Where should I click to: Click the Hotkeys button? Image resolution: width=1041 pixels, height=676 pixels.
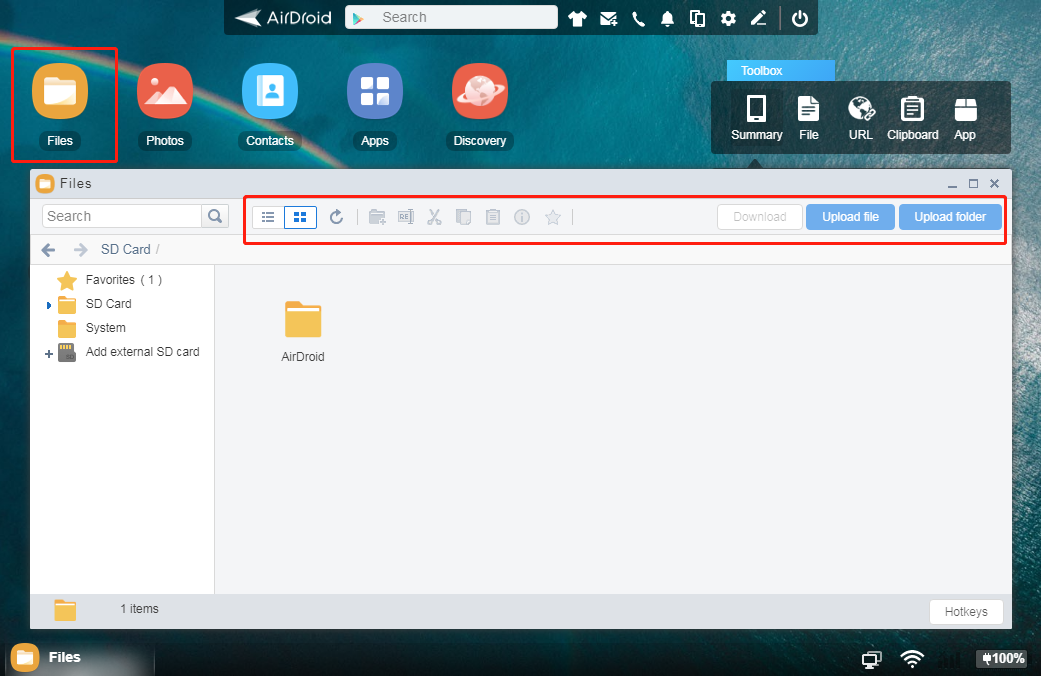pyautogui.click(x=965, y=612)
